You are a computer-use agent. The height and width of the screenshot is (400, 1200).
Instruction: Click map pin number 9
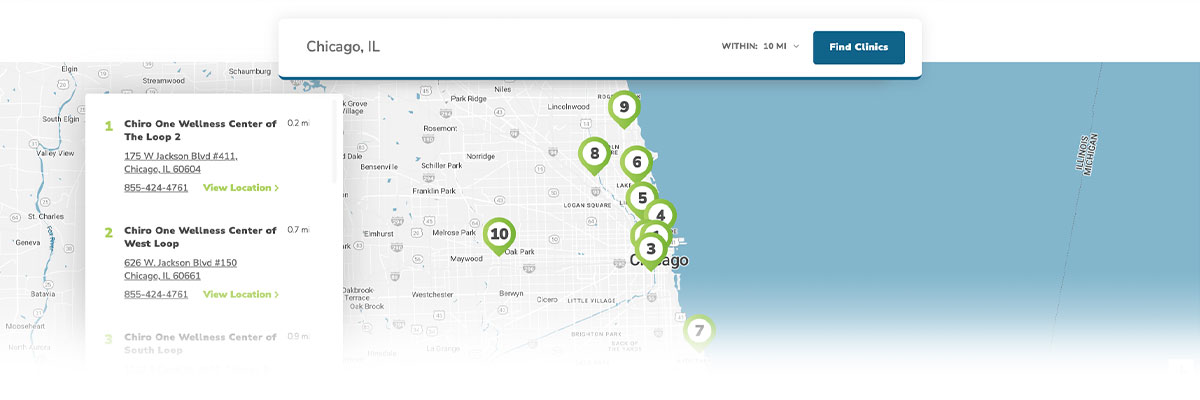(x=624, y=108)
